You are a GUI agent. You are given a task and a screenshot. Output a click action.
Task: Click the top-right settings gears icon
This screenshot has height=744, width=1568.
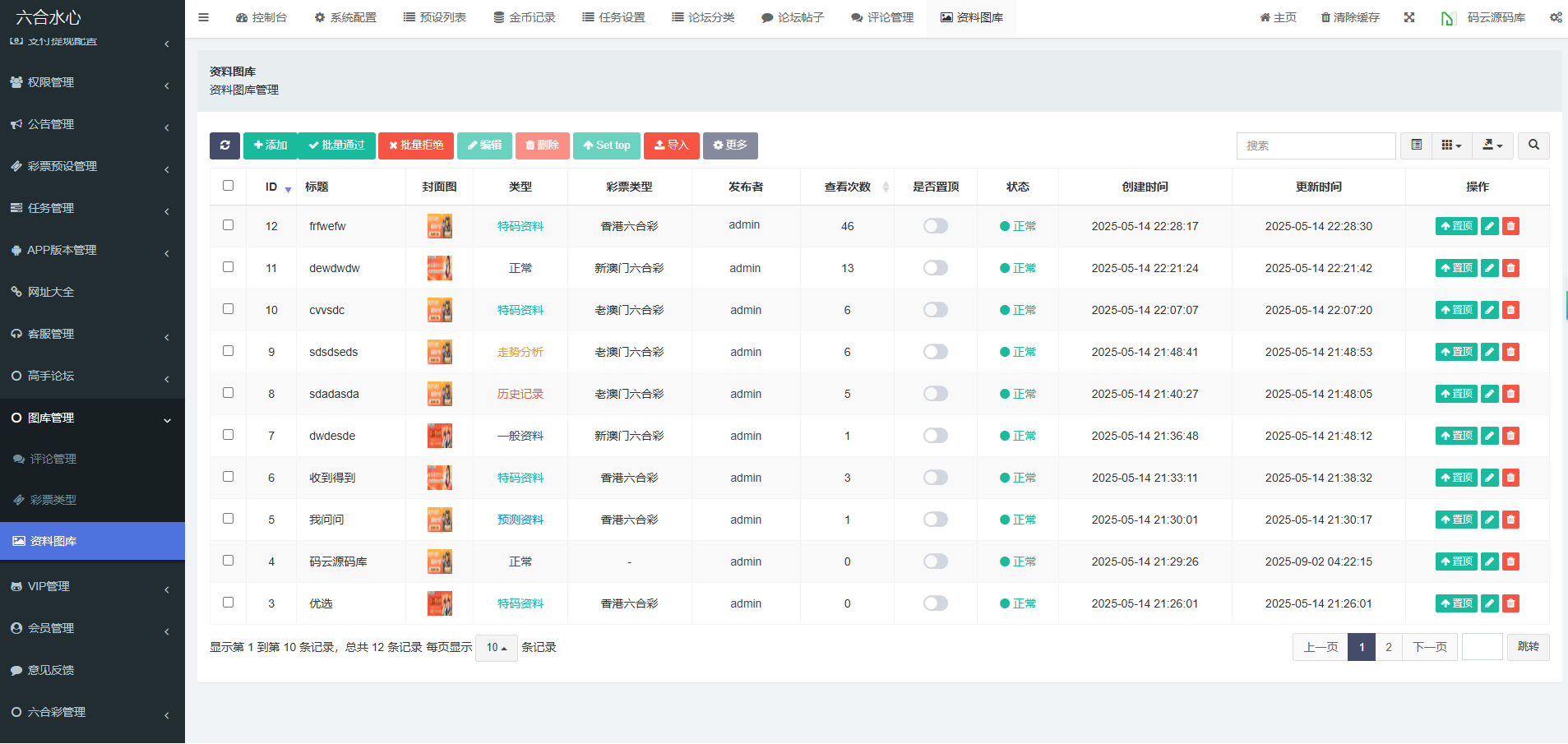[x=1555, y=17]
